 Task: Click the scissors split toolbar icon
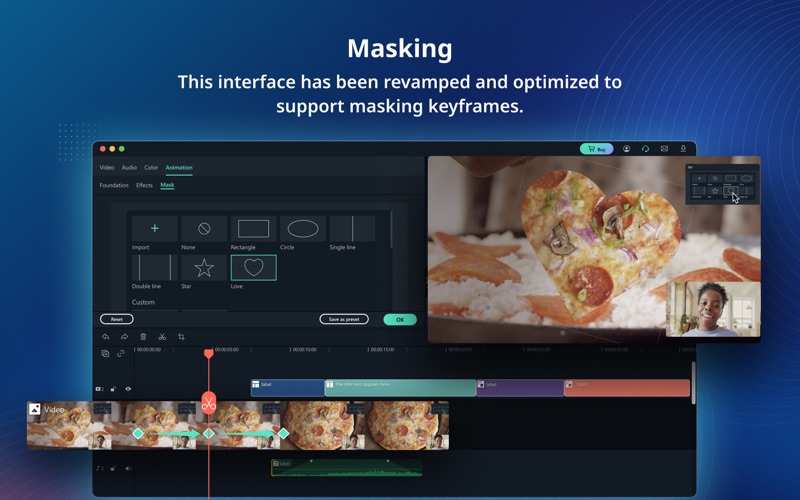tap(162, 337)
